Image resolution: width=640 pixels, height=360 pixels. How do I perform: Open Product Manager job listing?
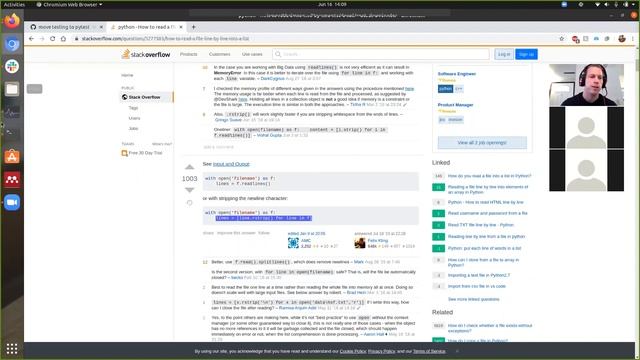click(456, 105)
